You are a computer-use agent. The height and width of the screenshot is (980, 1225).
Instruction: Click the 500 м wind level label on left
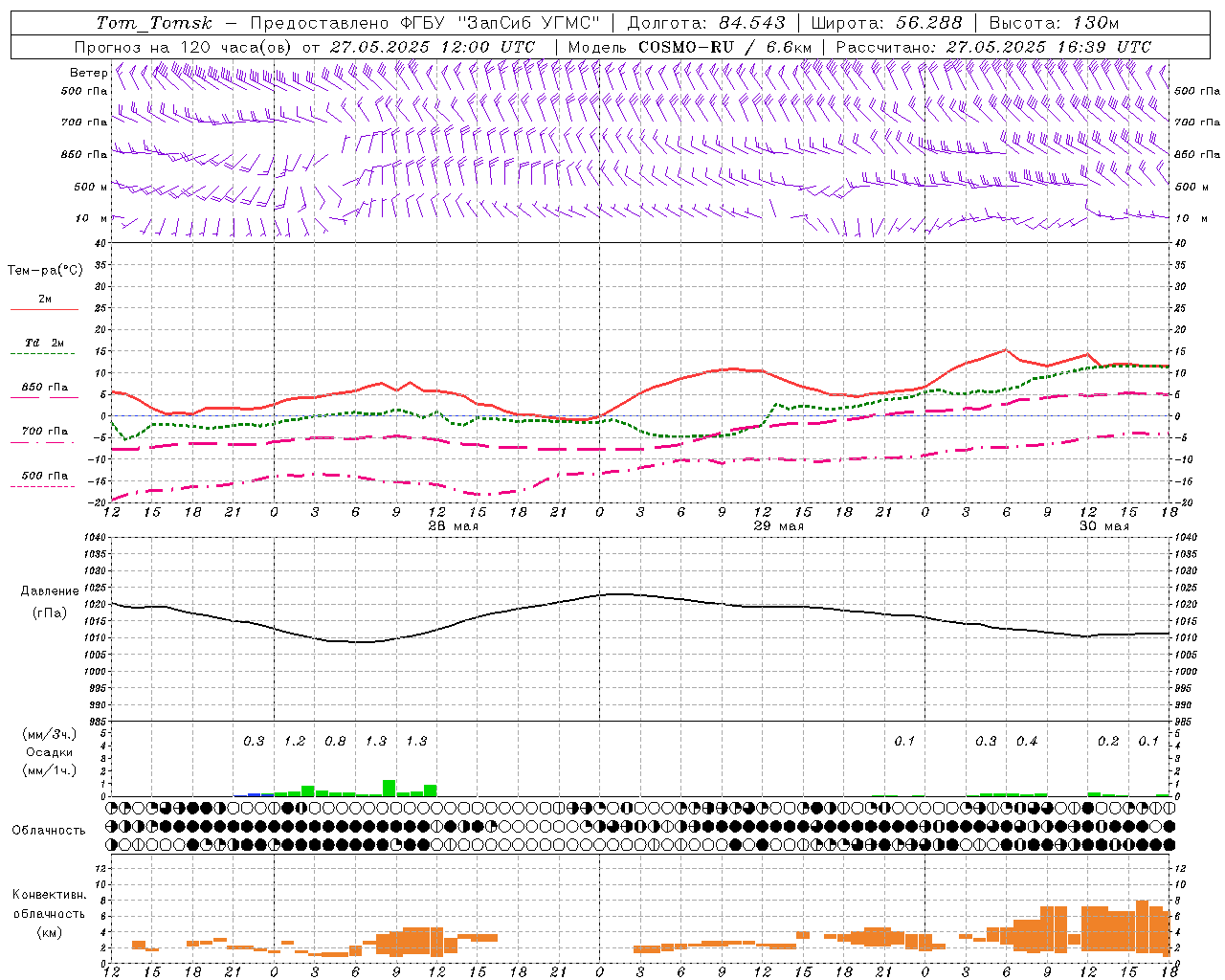91,187
